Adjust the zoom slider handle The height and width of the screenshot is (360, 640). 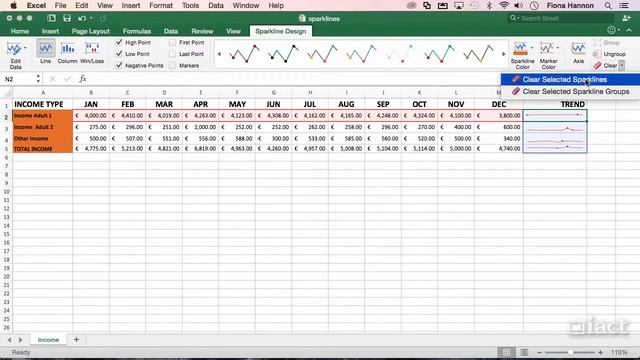(x=570, y=352)
